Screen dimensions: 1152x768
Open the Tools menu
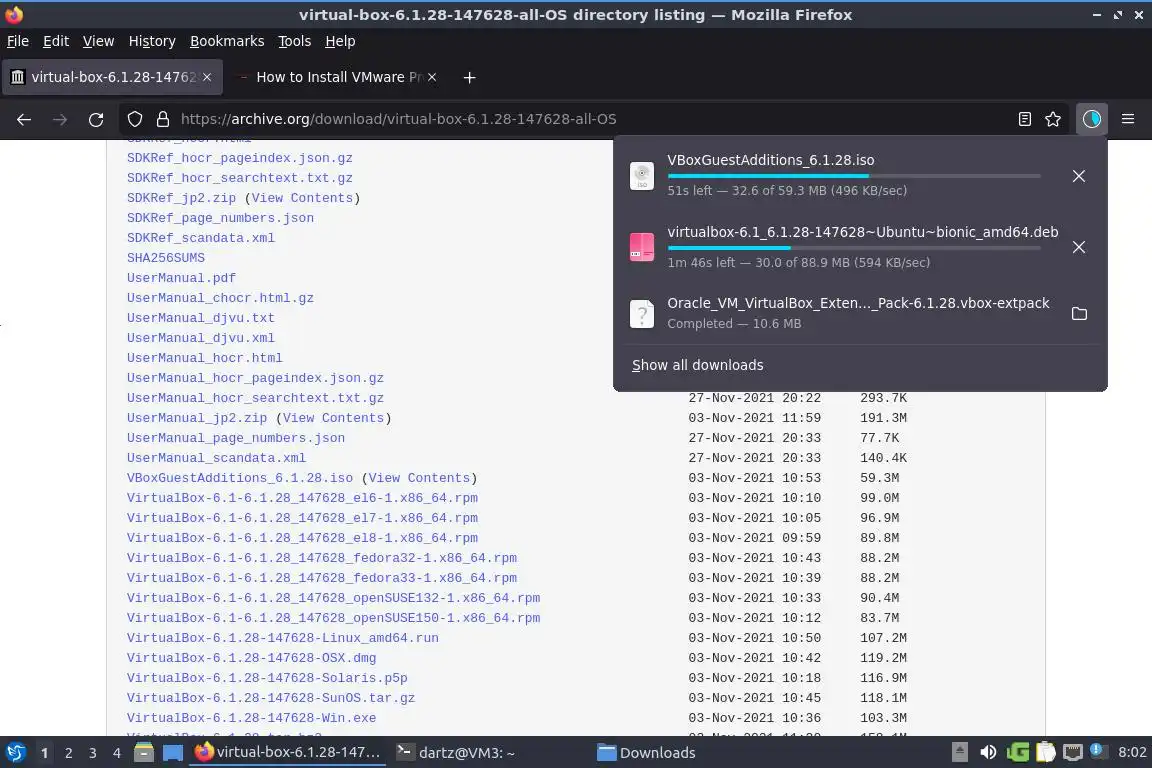click(295, 41)
